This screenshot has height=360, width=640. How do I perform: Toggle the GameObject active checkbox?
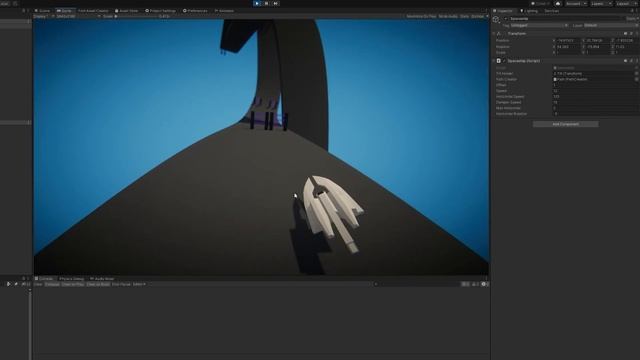pyautogui.click(x=506, y=19)
